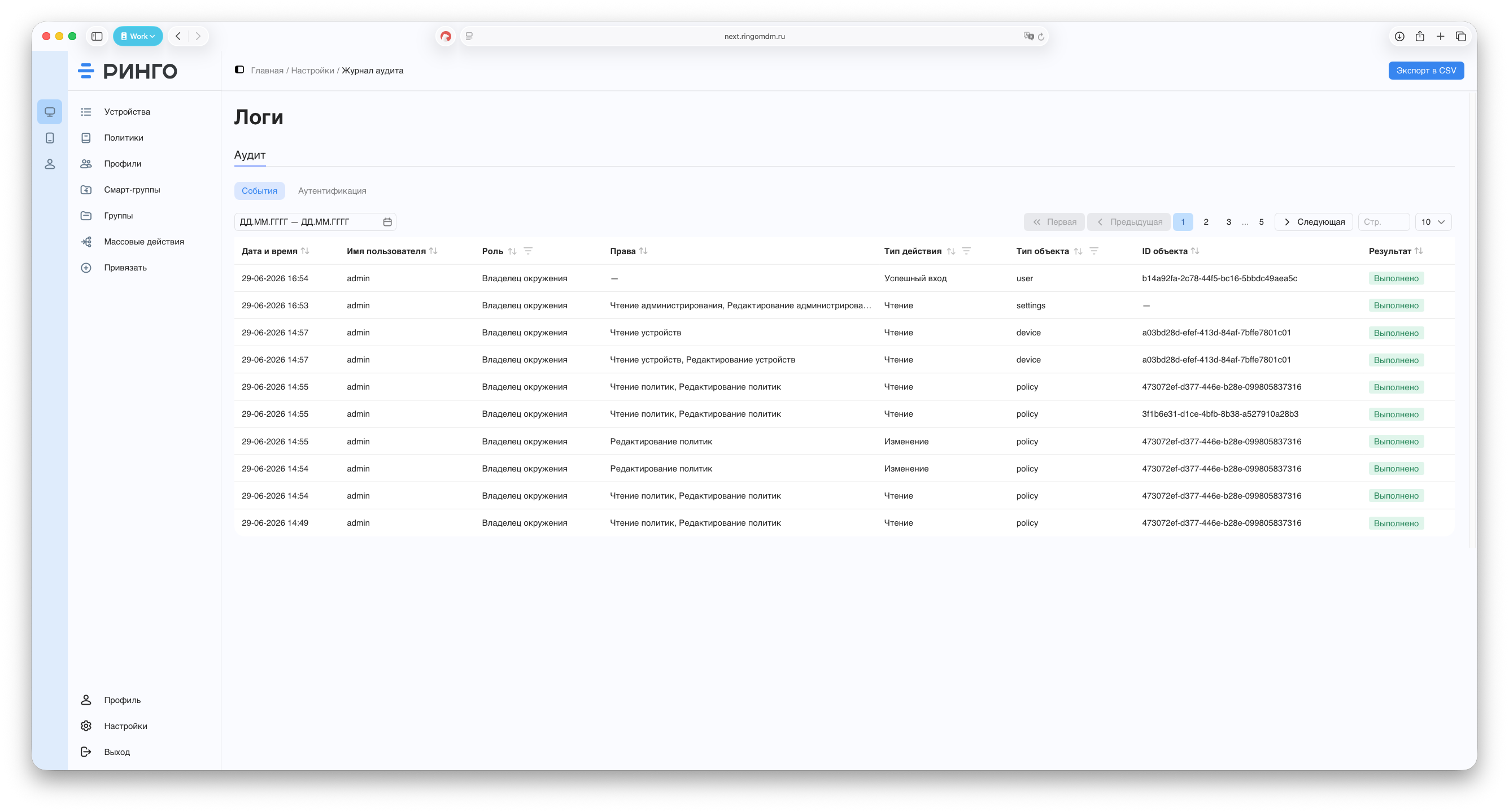Toggle sort order on Дата и время column
Screen dimensions: 1509x812
coord(305,251)
